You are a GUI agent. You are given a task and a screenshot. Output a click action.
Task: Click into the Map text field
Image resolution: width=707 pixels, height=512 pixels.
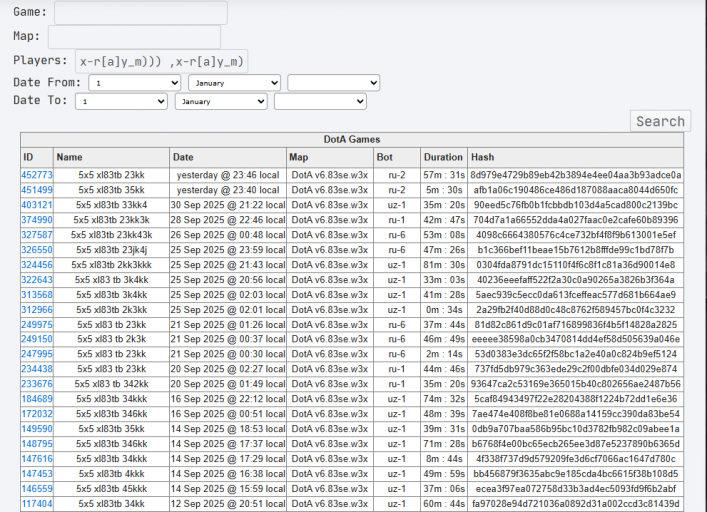pos(134,37)
